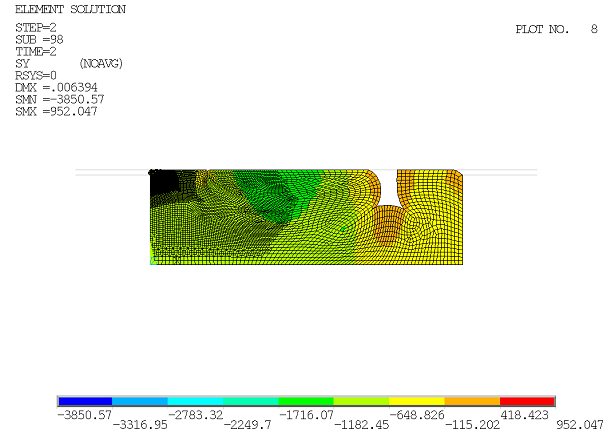Viewport: 615px width, 442px height.
Task: Select the SMN =-3850.57 minimum value text
Action: click(60, 100)
